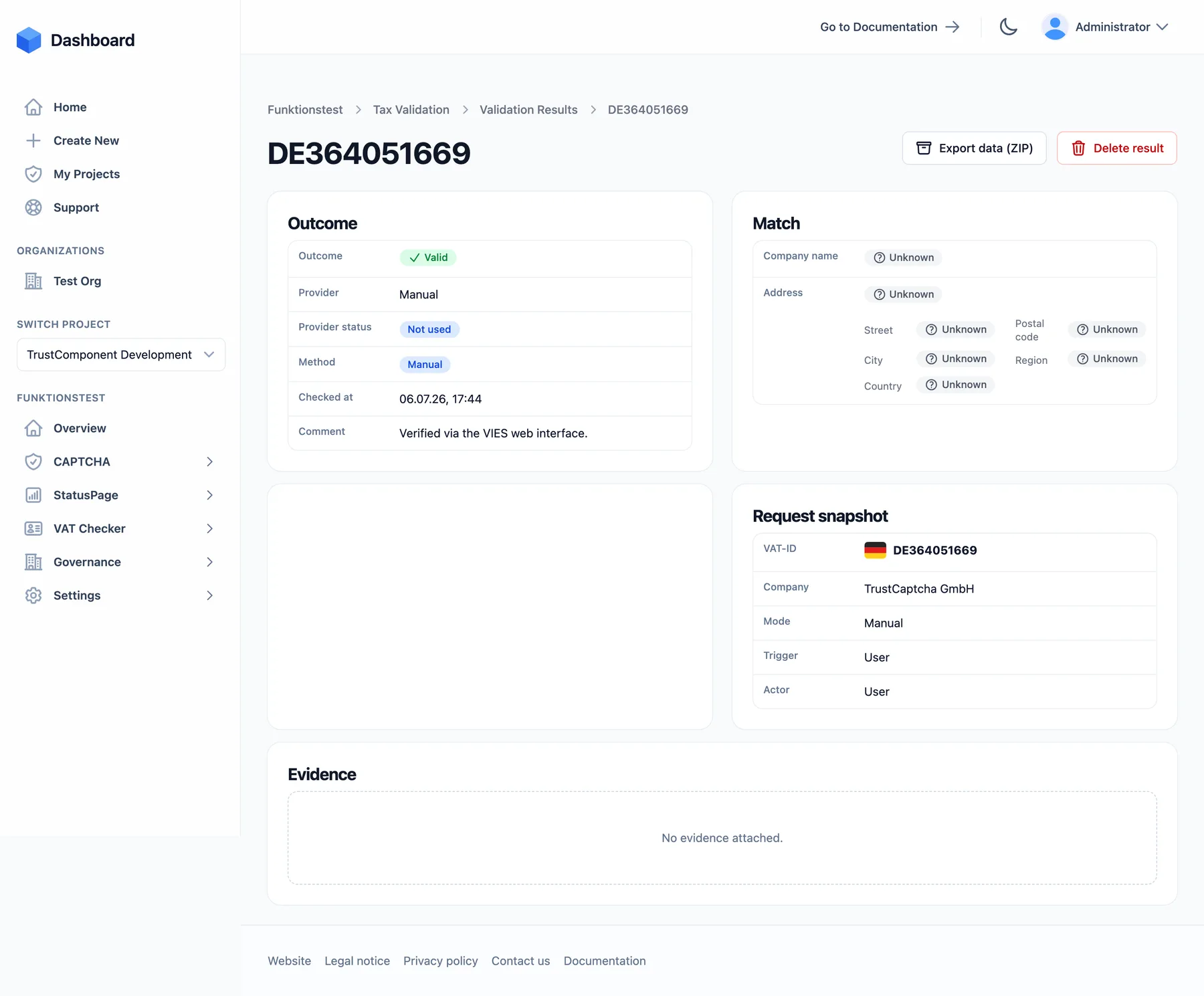
Task: Click the 'No evidence attached.' placeholder area
Action: 722,838
